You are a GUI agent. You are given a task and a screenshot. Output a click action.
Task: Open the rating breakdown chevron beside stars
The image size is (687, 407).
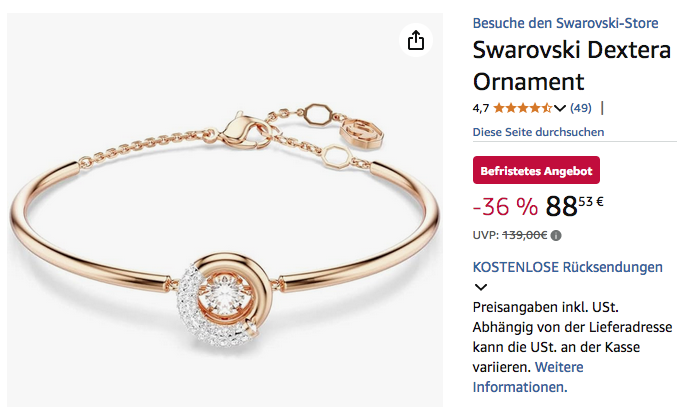tap(560, 108)
